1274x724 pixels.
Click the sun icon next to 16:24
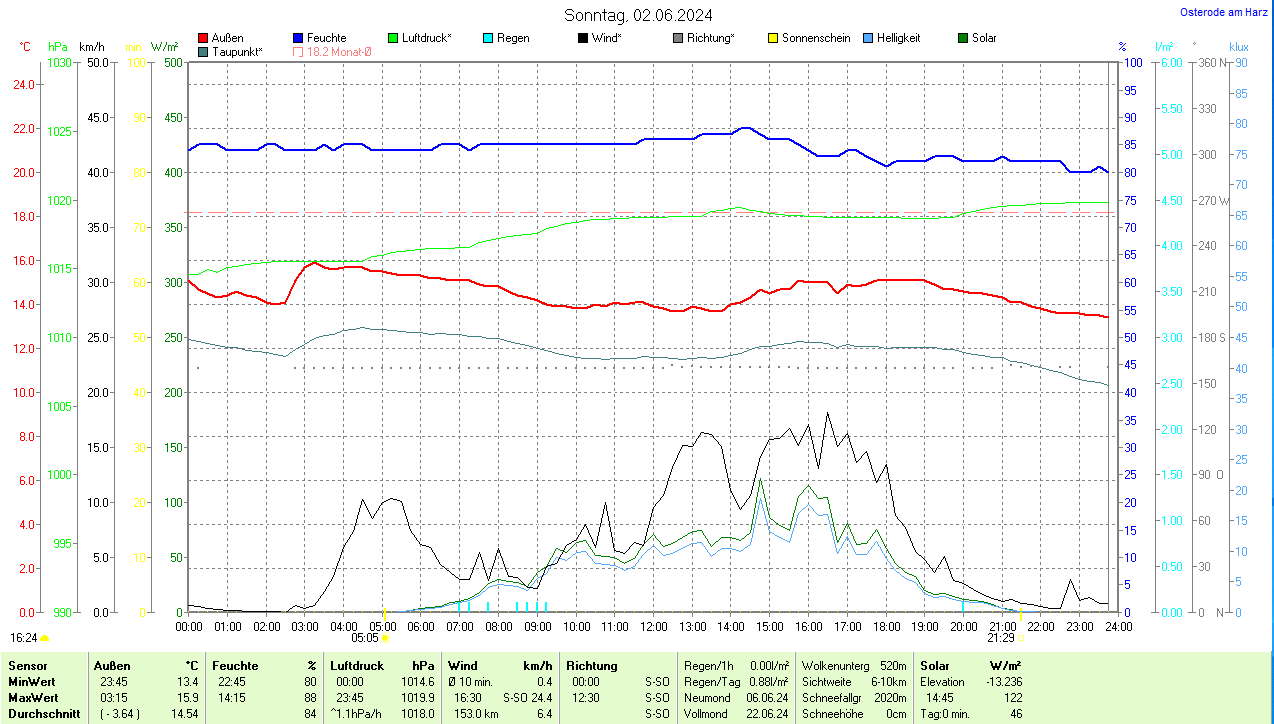pyautogui.click(x=45, y=637)
